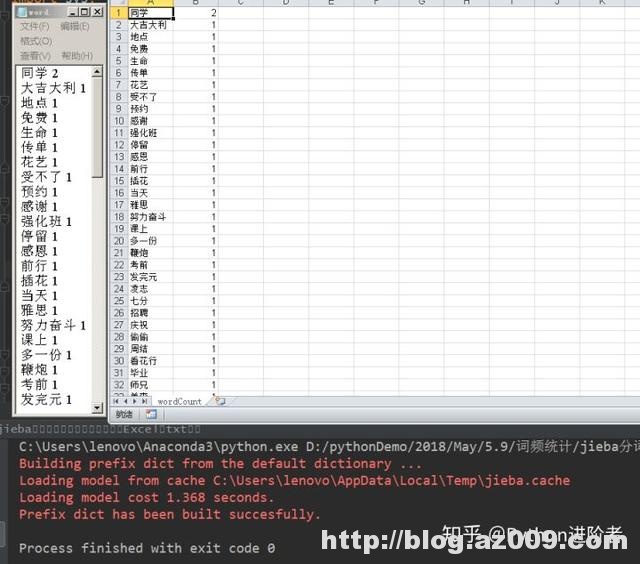This screenshot has height=564, width=640.
Task: Minimize the Notepad window
Action: coord(73,12)
